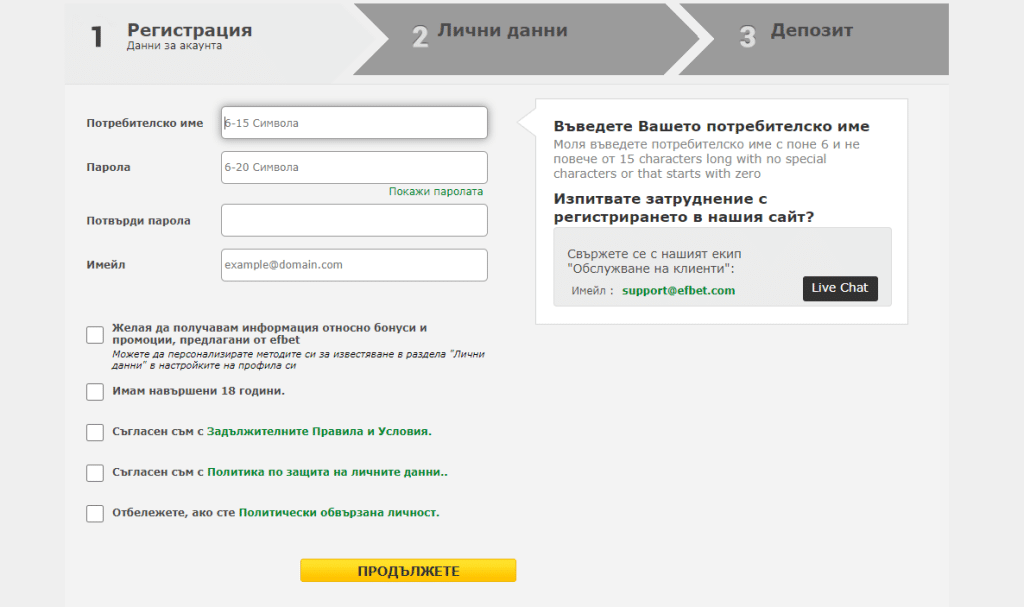Click the Потребителско име username field
The image size is (1024, 607).
click(354, 123)
